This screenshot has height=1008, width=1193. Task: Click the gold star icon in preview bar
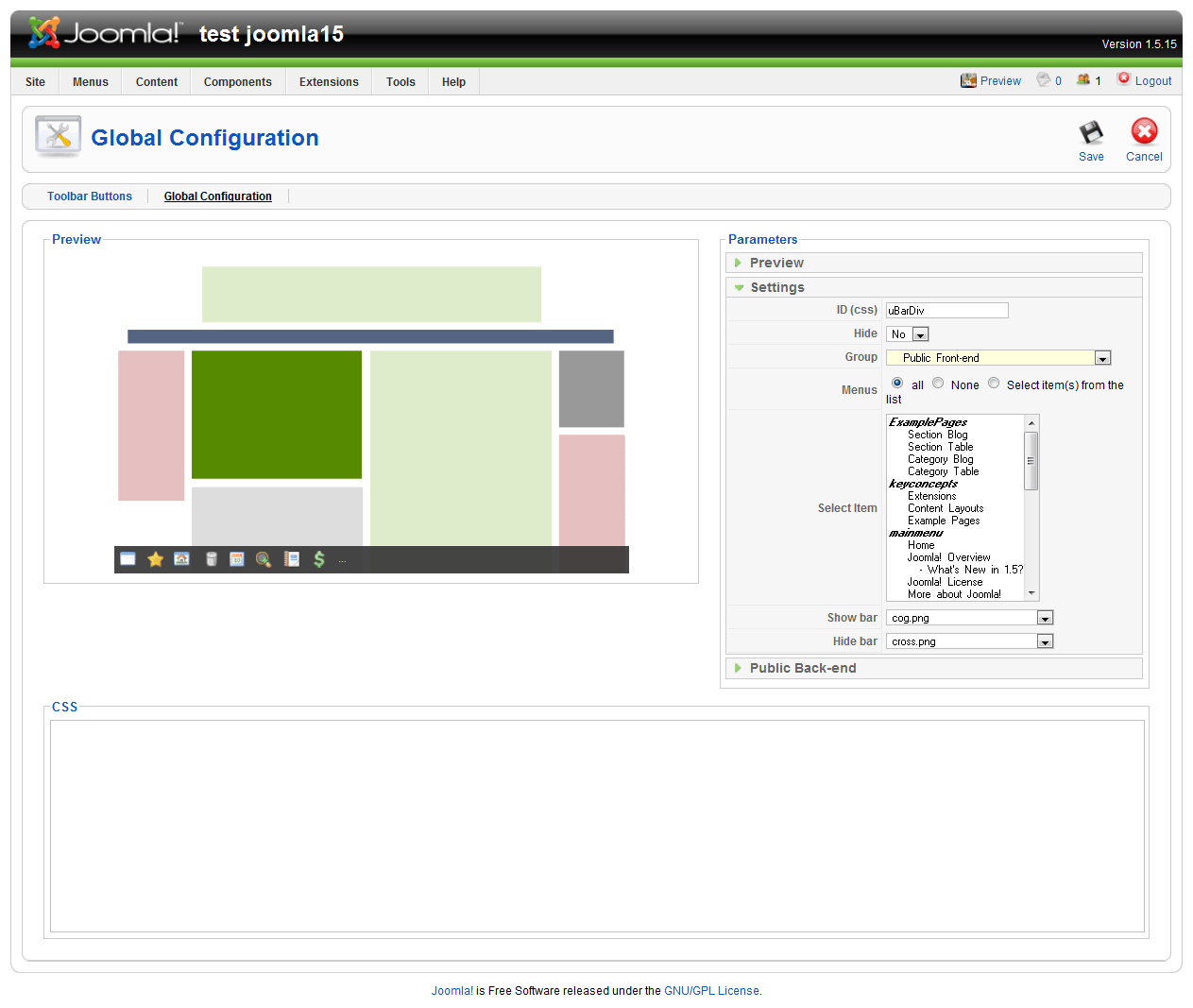[x=156, y=559]
